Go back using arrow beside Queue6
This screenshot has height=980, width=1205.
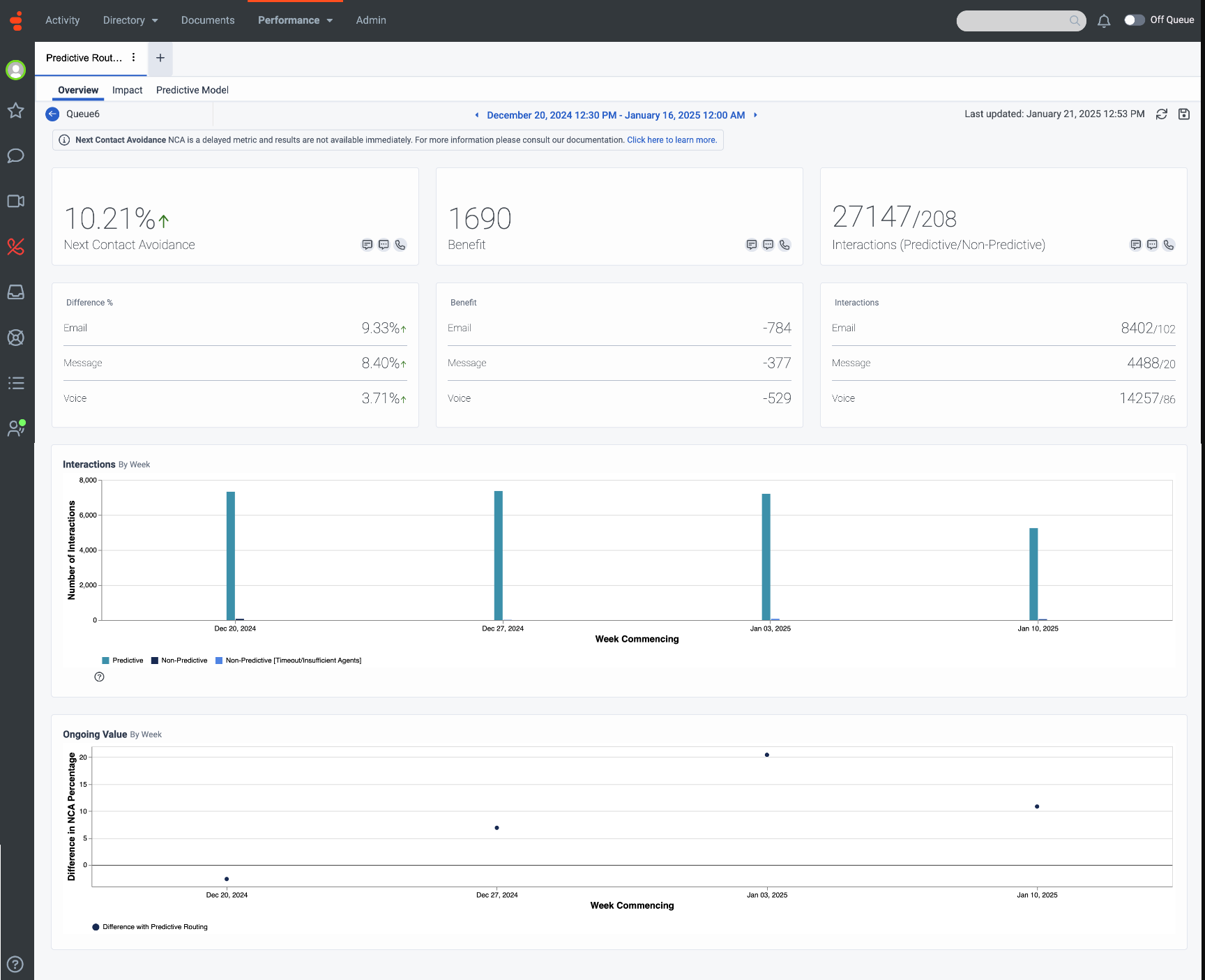(52, 114)
